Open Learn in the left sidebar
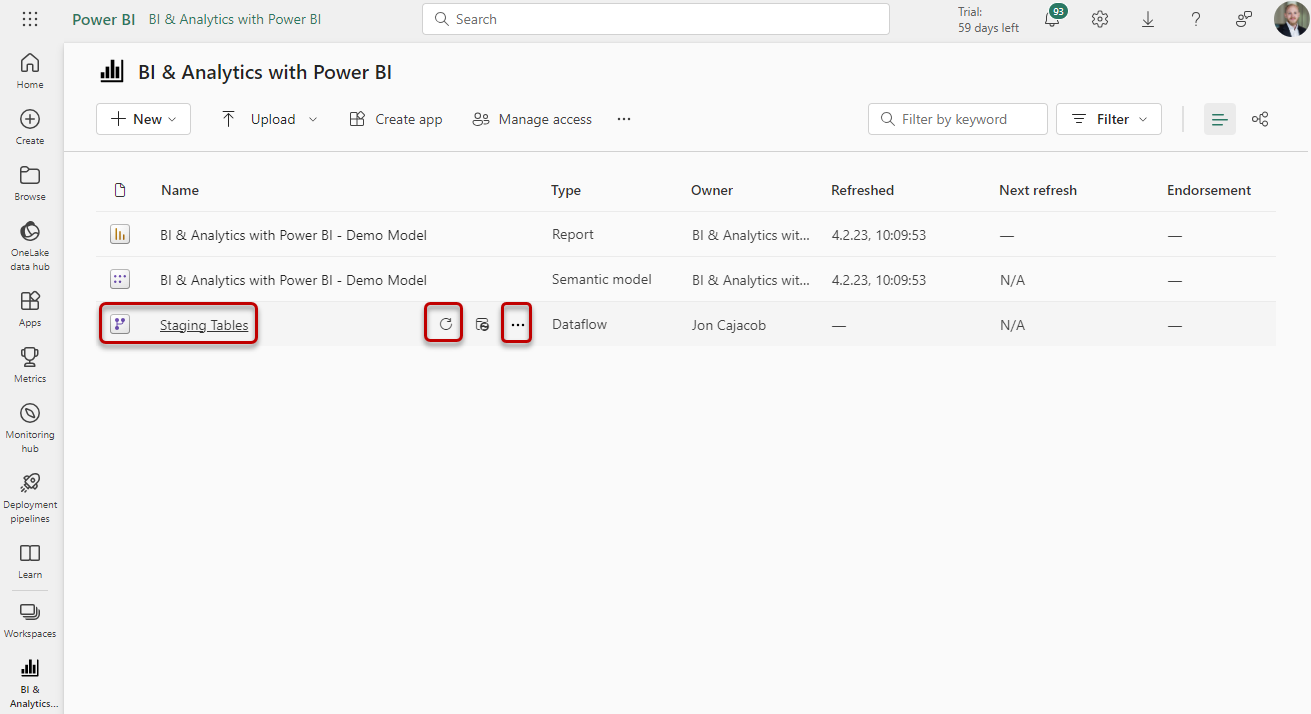The image size is (1311, 714). click(x=30, y=560)
